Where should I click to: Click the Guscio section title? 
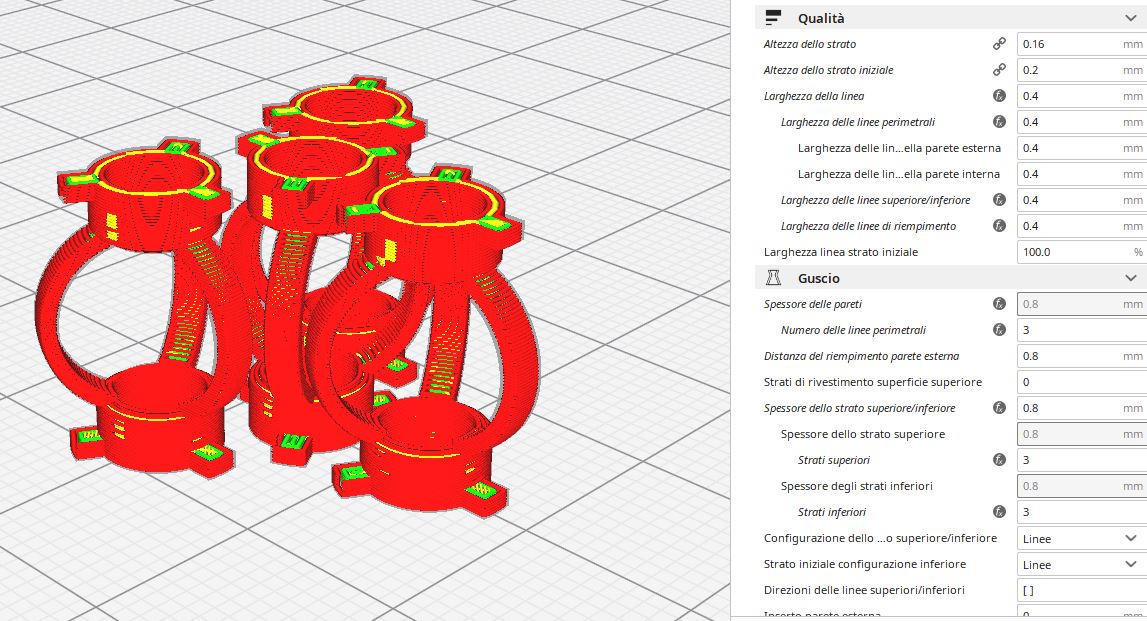point(819,278)
